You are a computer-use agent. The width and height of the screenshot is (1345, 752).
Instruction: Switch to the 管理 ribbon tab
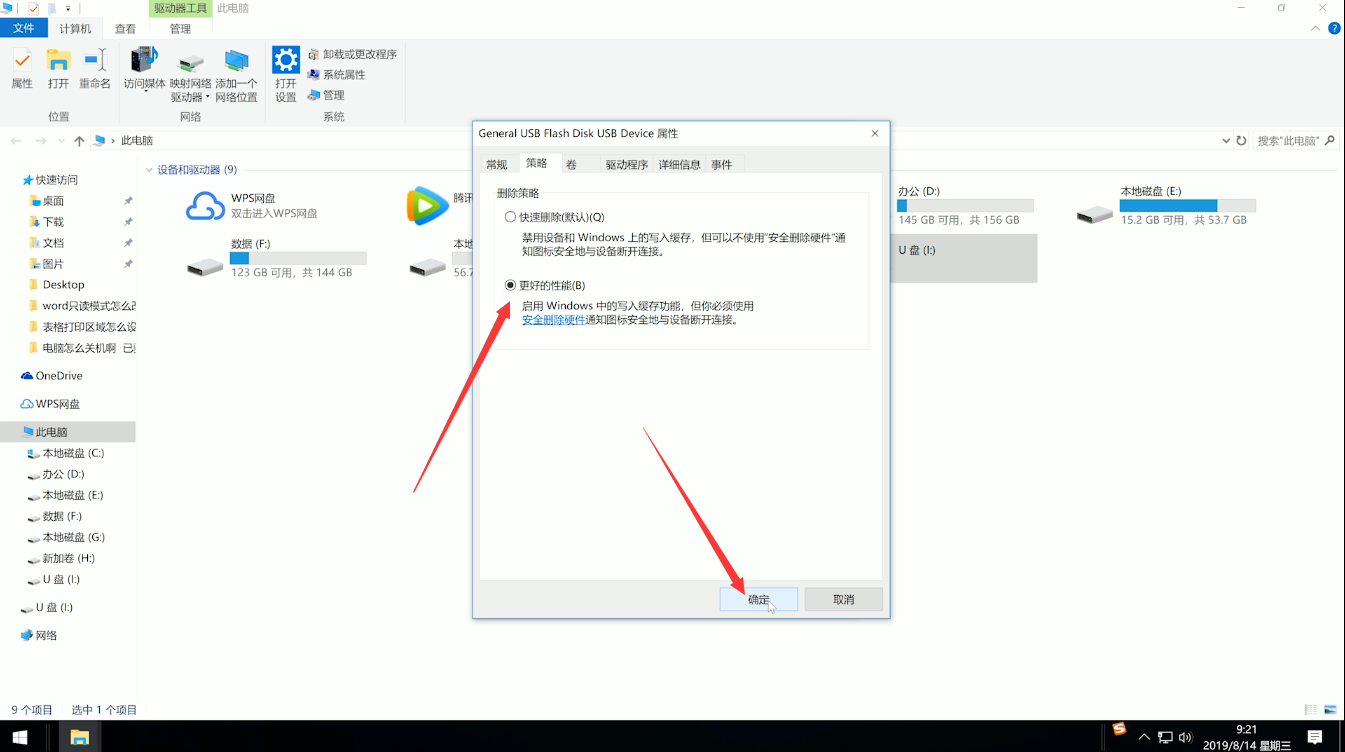180,29
